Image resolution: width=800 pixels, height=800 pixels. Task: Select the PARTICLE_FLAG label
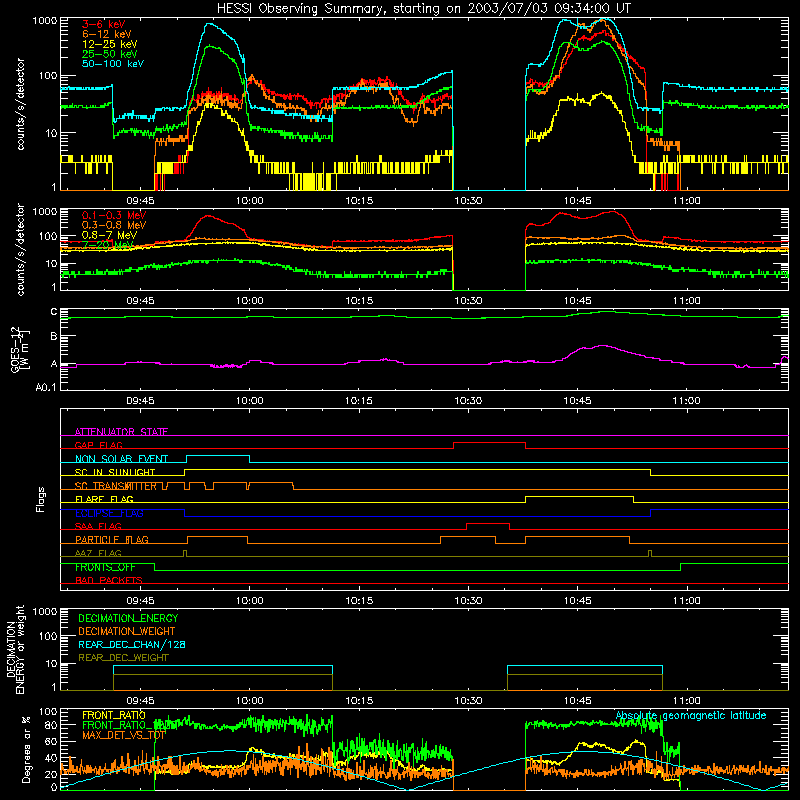[112, 540]
